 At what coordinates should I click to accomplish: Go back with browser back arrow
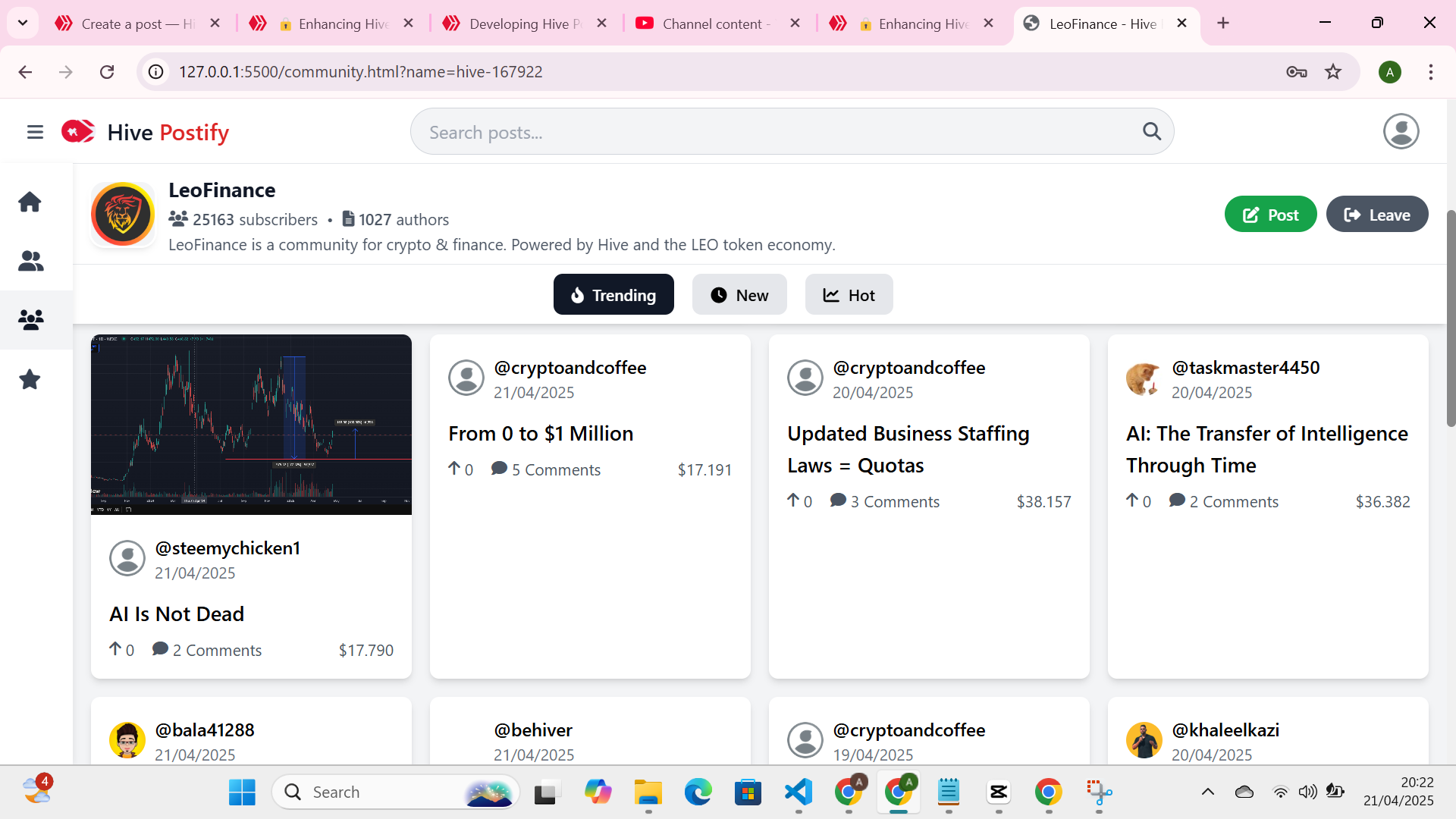coord(25,71)
